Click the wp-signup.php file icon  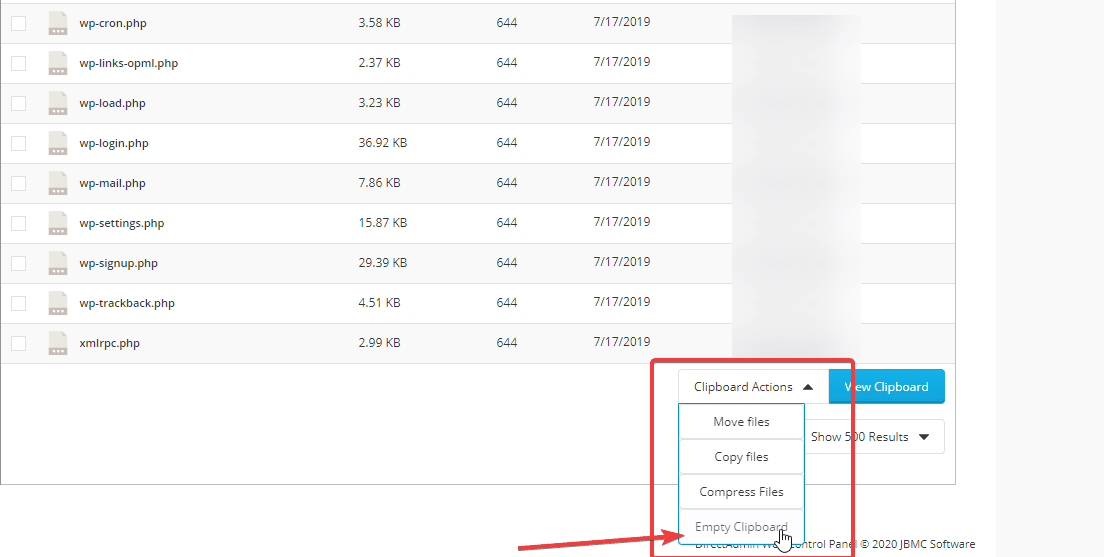(x=58, y=263)
